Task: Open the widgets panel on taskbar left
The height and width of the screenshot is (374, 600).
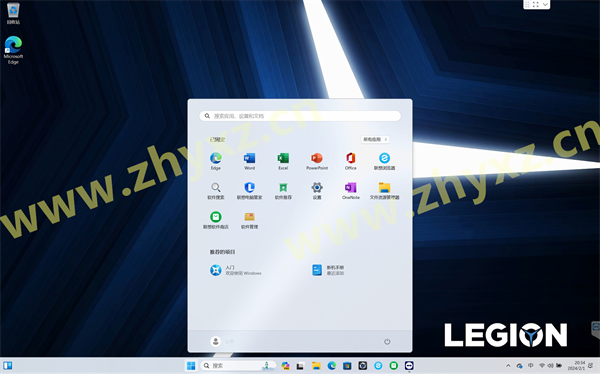Action: click(8, 366)
